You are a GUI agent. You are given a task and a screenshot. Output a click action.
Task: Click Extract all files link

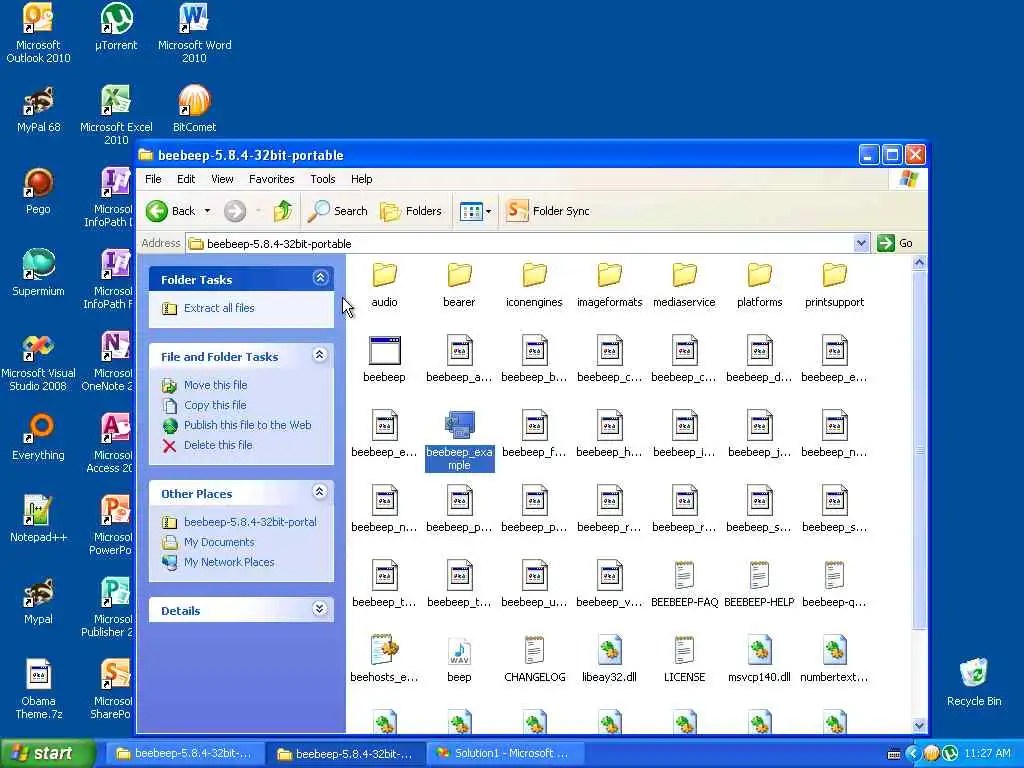tap(219, 308)
